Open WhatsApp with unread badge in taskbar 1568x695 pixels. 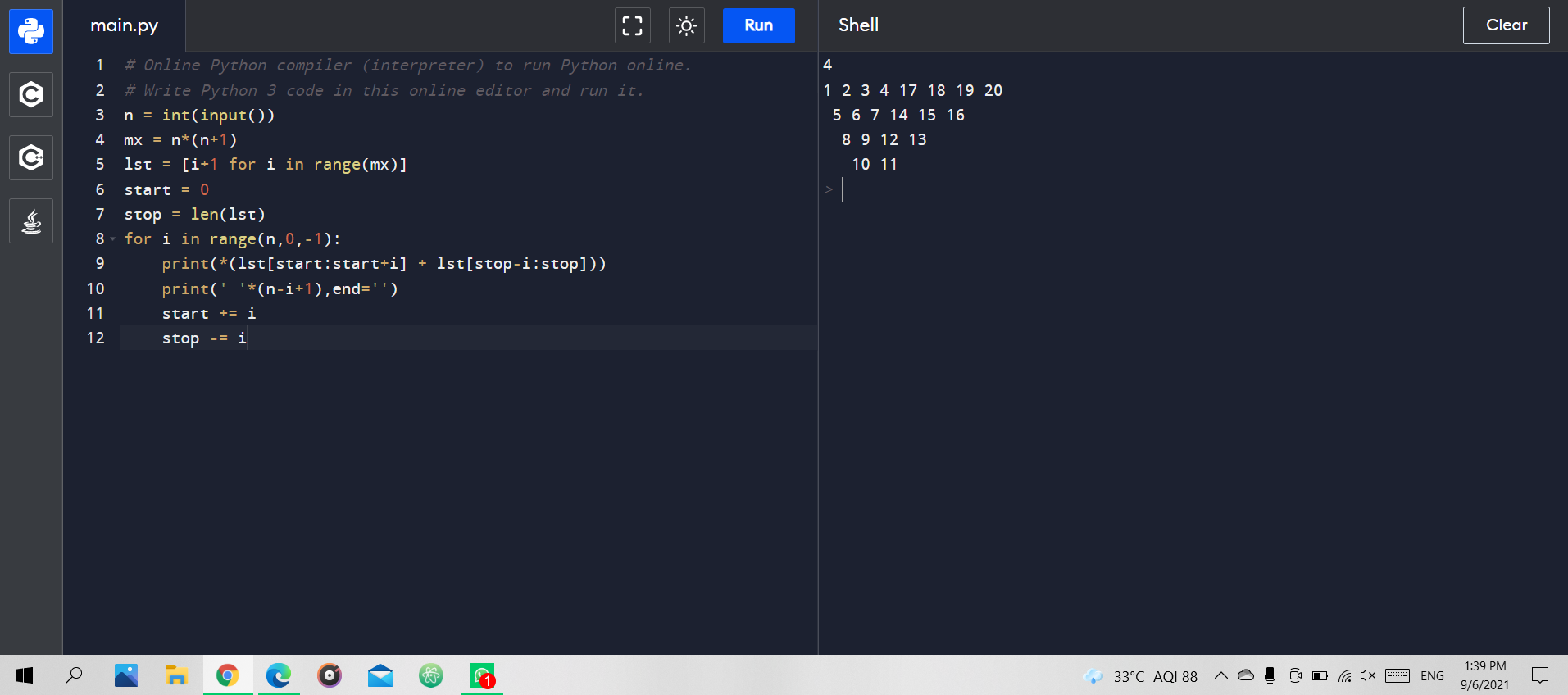[482, 675]
